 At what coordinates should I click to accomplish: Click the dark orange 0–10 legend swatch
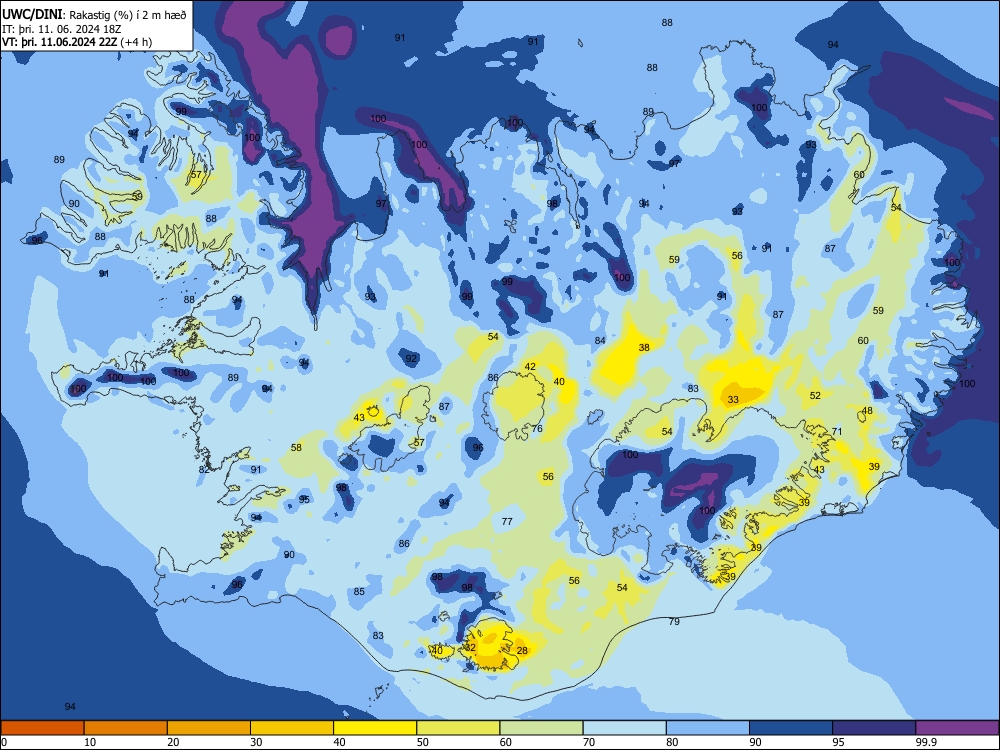click(42, 728)
